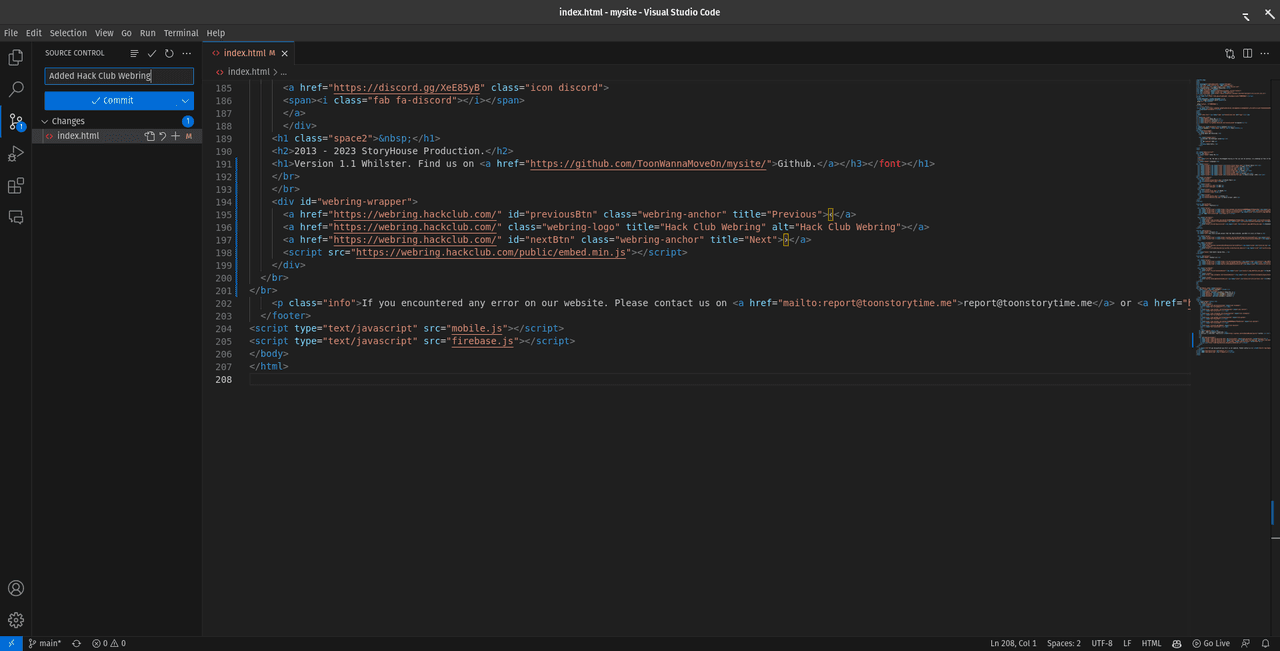The width and height of the screenshot is (1280, 651).
Task: Open the Search view in activity bar
Action: (x=16, y=90)
